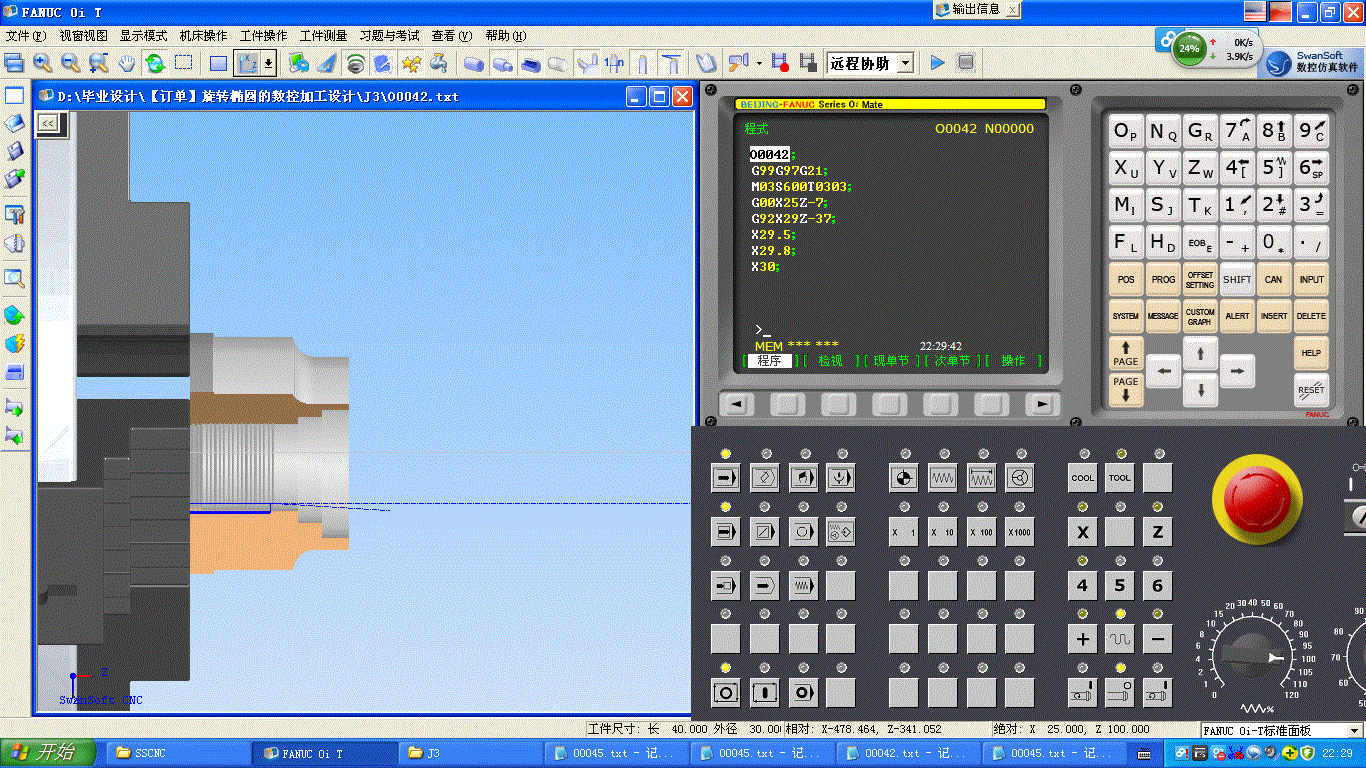The height and width of the screenshot is (768, 1366).
Task: Click the 输出信息 tab
Action: coord(975,9)
